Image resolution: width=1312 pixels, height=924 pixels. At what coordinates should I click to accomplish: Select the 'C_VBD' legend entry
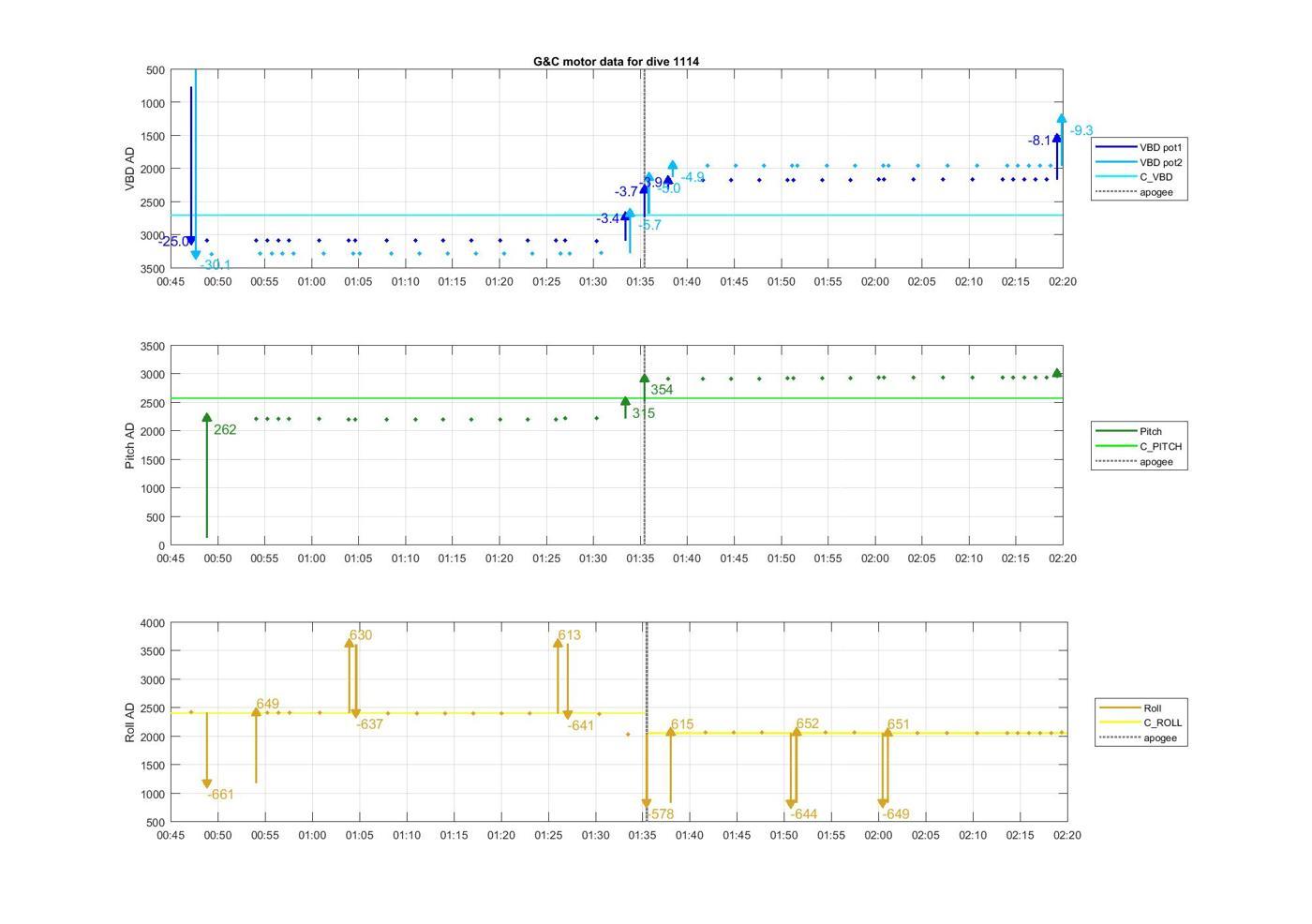pyautogui.click(x=1134, y=177)
